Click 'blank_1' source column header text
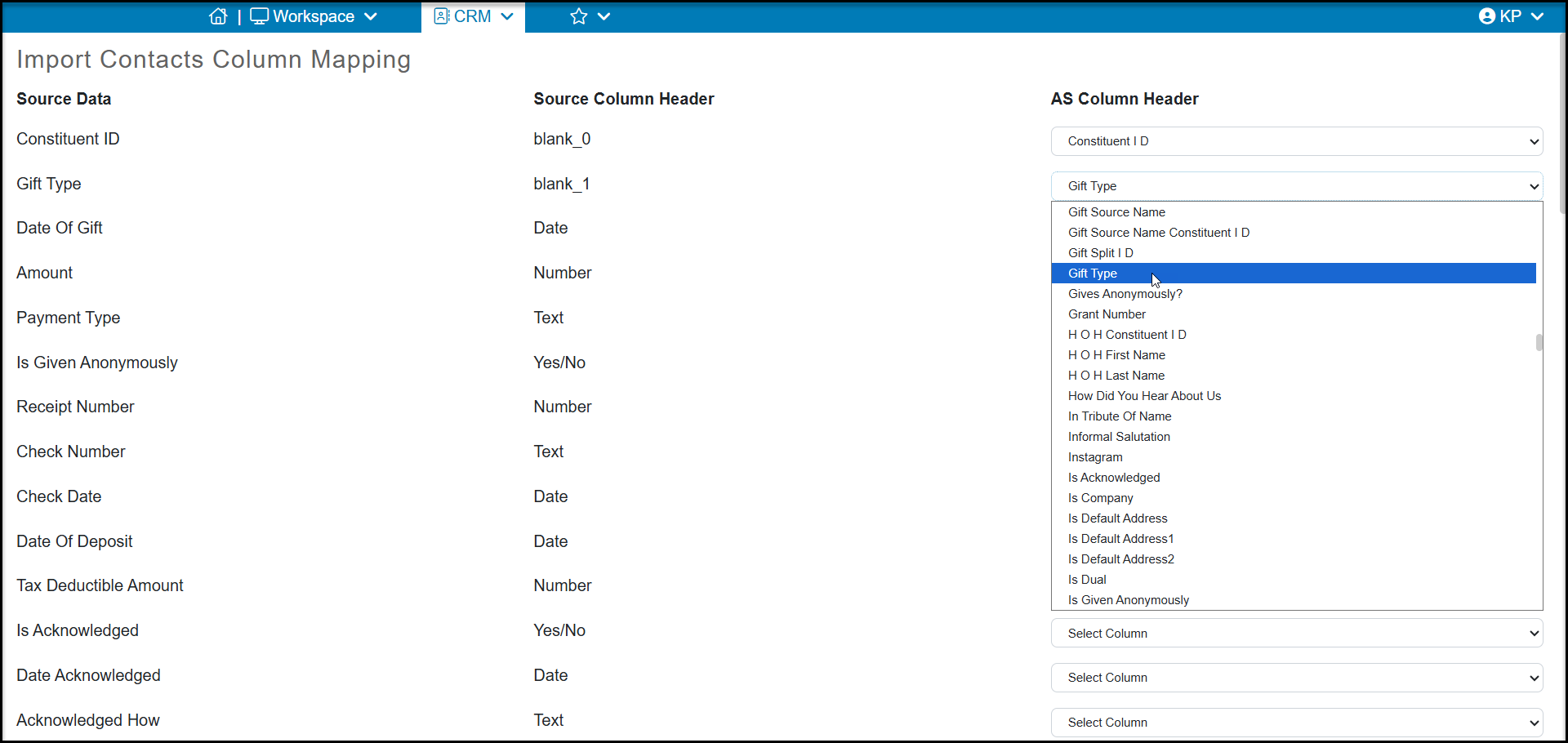Screen dimensions: 1568x743 click(x=562, y=184)
